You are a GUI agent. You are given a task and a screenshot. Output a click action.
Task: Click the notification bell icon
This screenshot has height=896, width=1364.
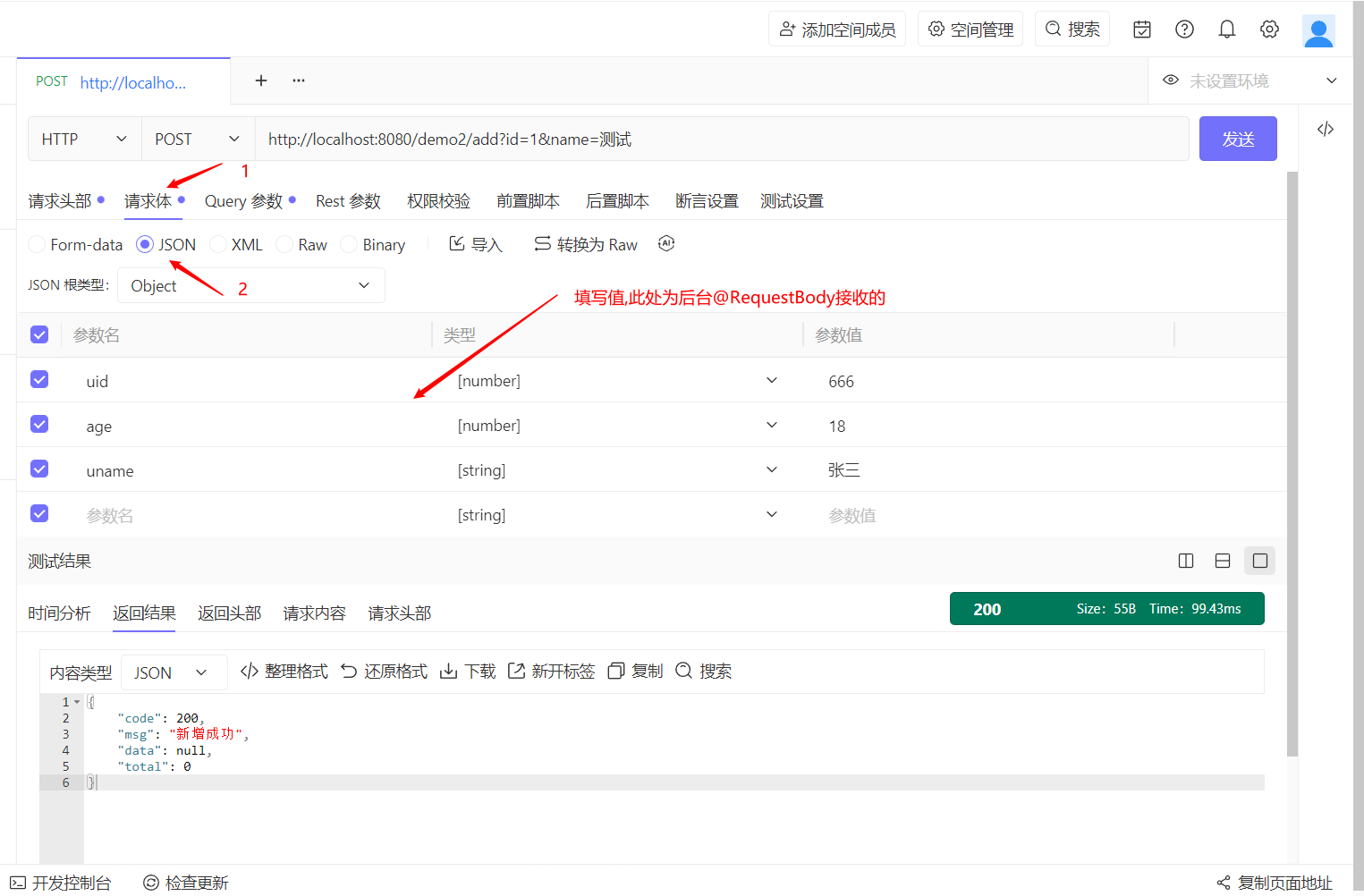[1227, 30]
